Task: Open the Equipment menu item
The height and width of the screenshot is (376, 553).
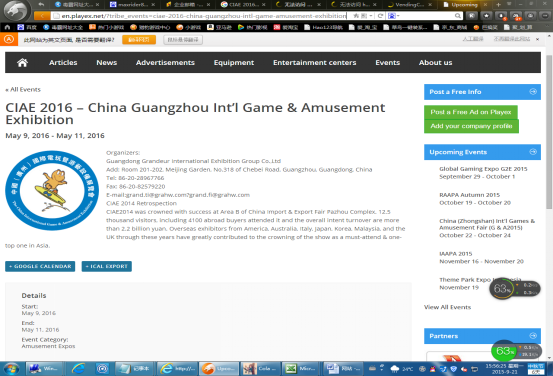Action: (233, 62)
